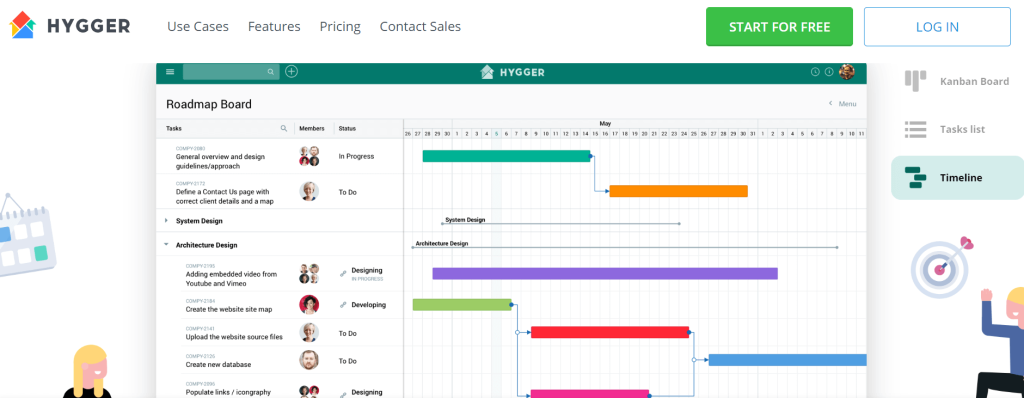The height and width of the screenshot is (398, 1024).
Task: Click the member avatar for Create new database
Action: [x=310, y=360]
